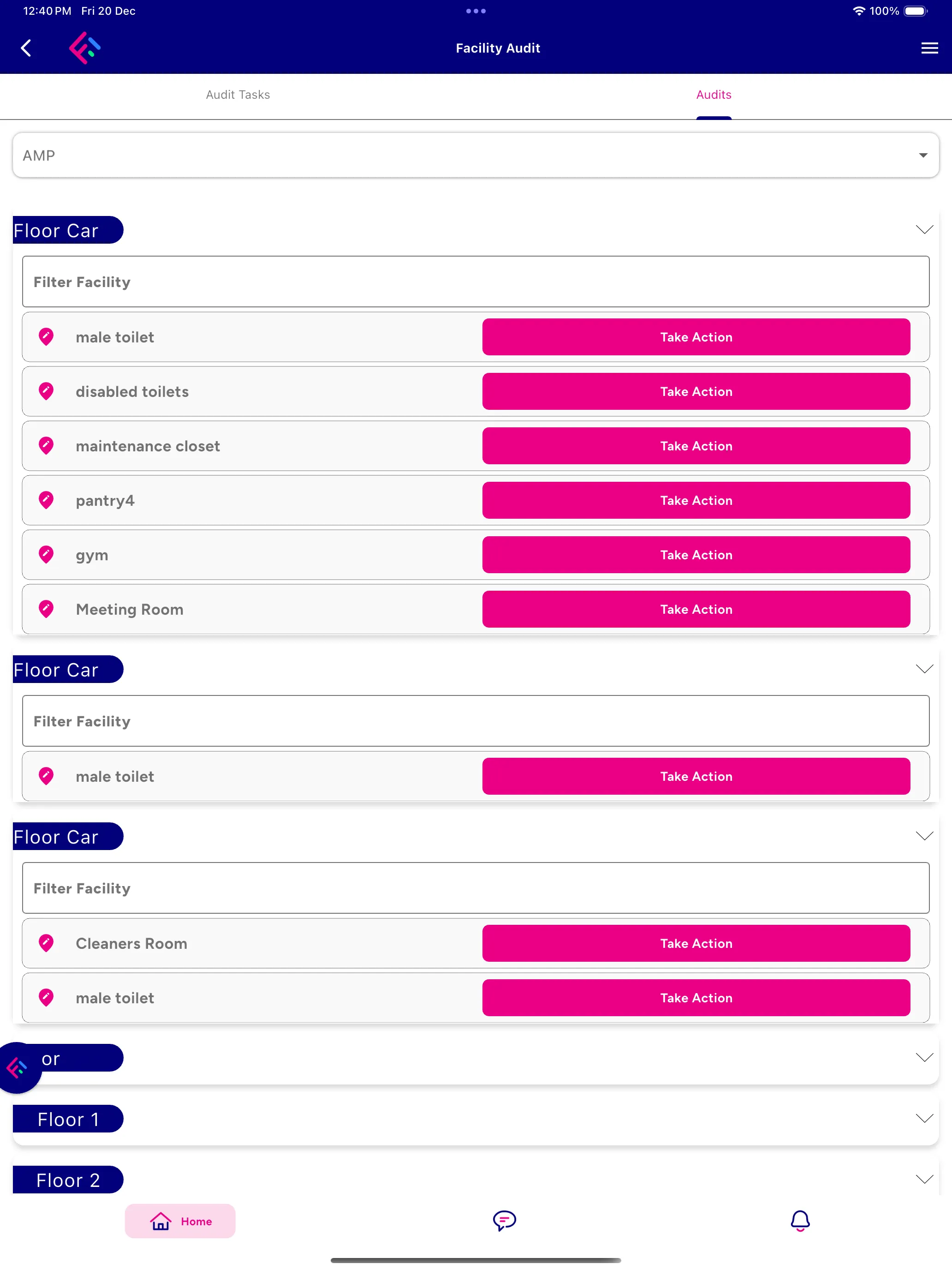Tap the back navigation arrow icon
The width and height of the screenshot is (952, 1270).
pos(25,48)
